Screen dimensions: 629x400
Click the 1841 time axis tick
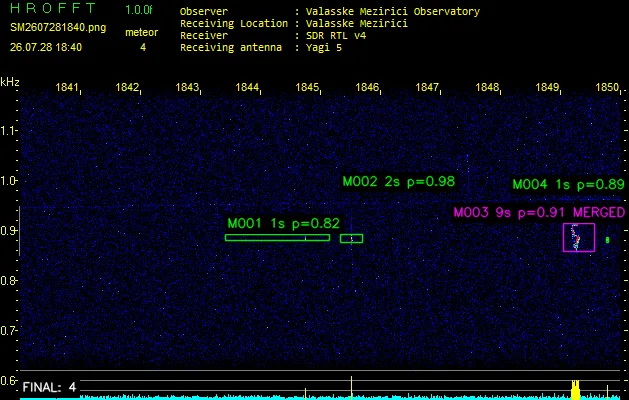pos(67,87)
